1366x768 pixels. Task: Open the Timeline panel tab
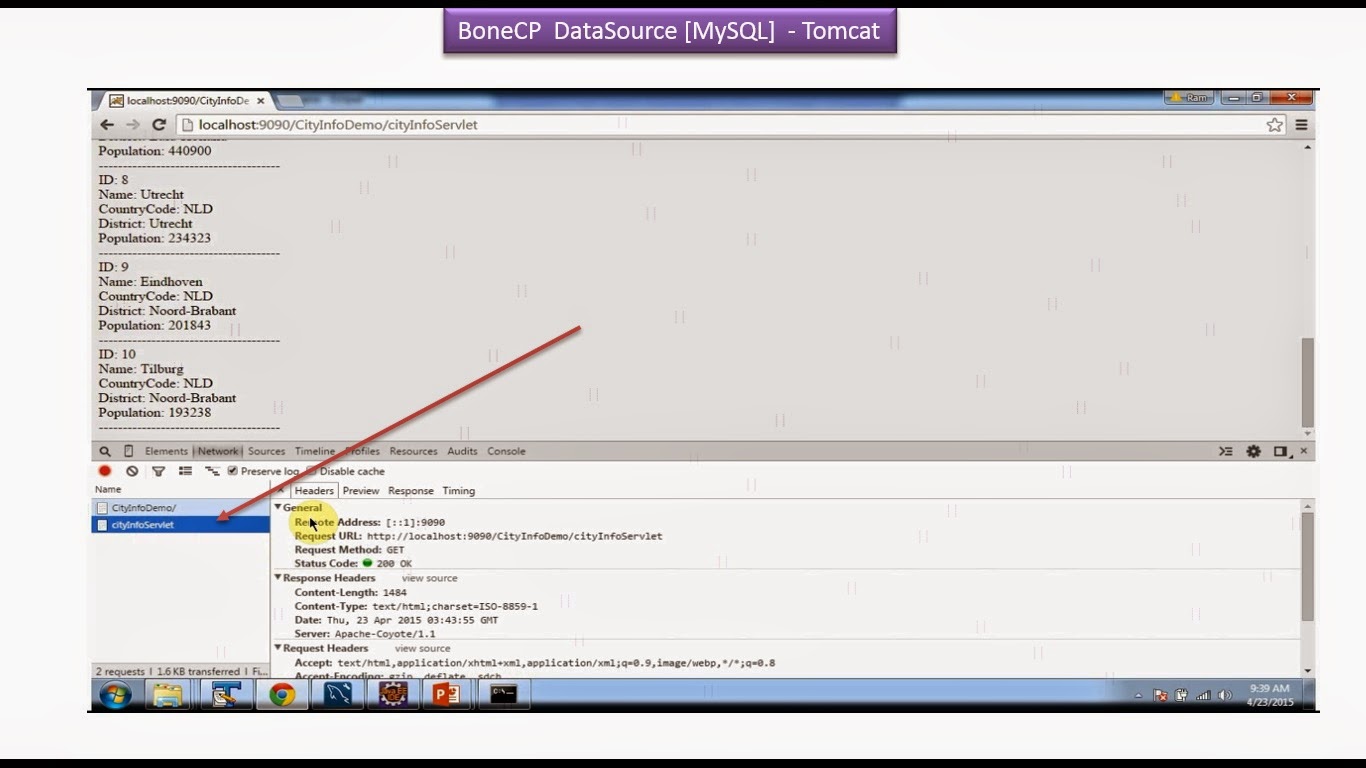coord(315,451)
